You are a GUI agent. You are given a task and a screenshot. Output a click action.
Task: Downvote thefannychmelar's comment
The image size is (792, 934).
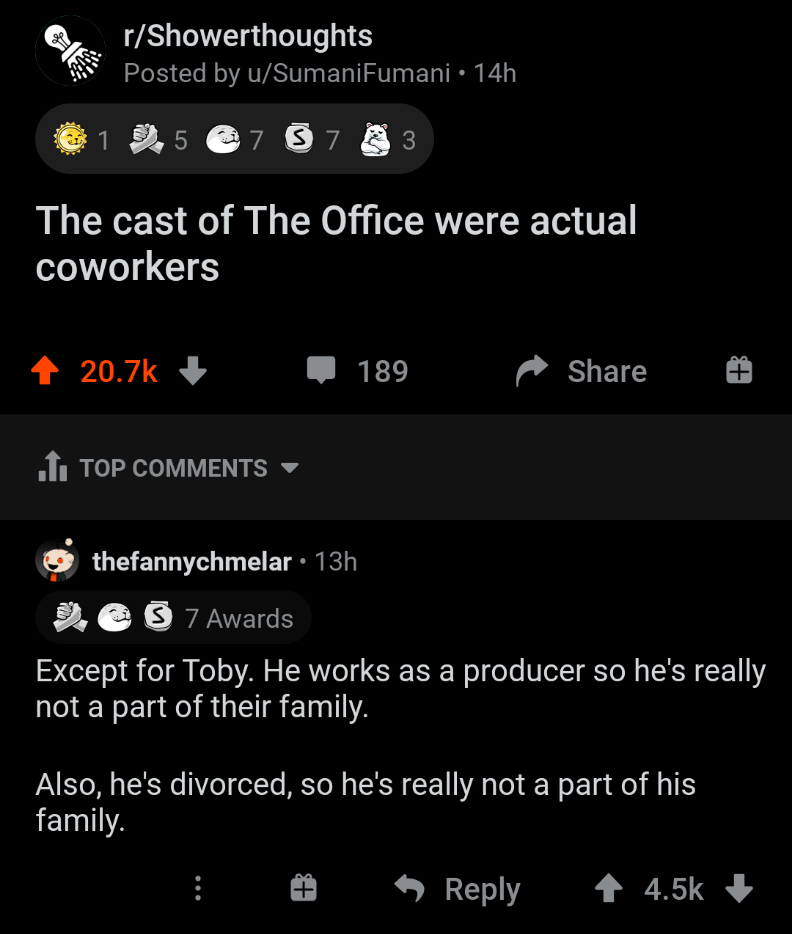point(737,888)
